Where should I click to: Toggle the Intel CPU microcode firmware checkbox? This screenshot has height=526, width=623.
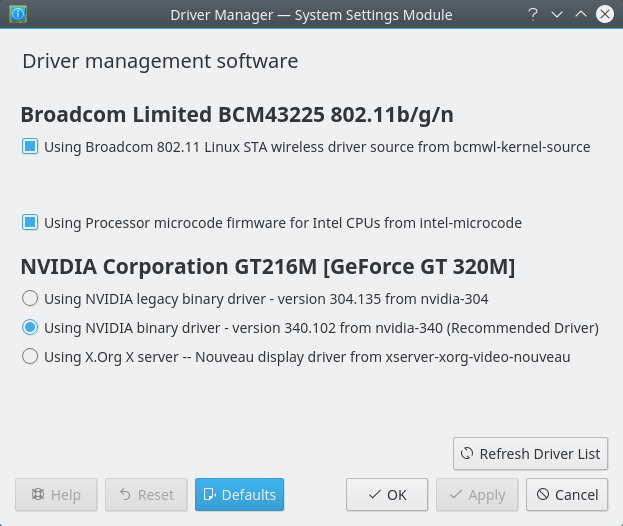pos(30,223)
